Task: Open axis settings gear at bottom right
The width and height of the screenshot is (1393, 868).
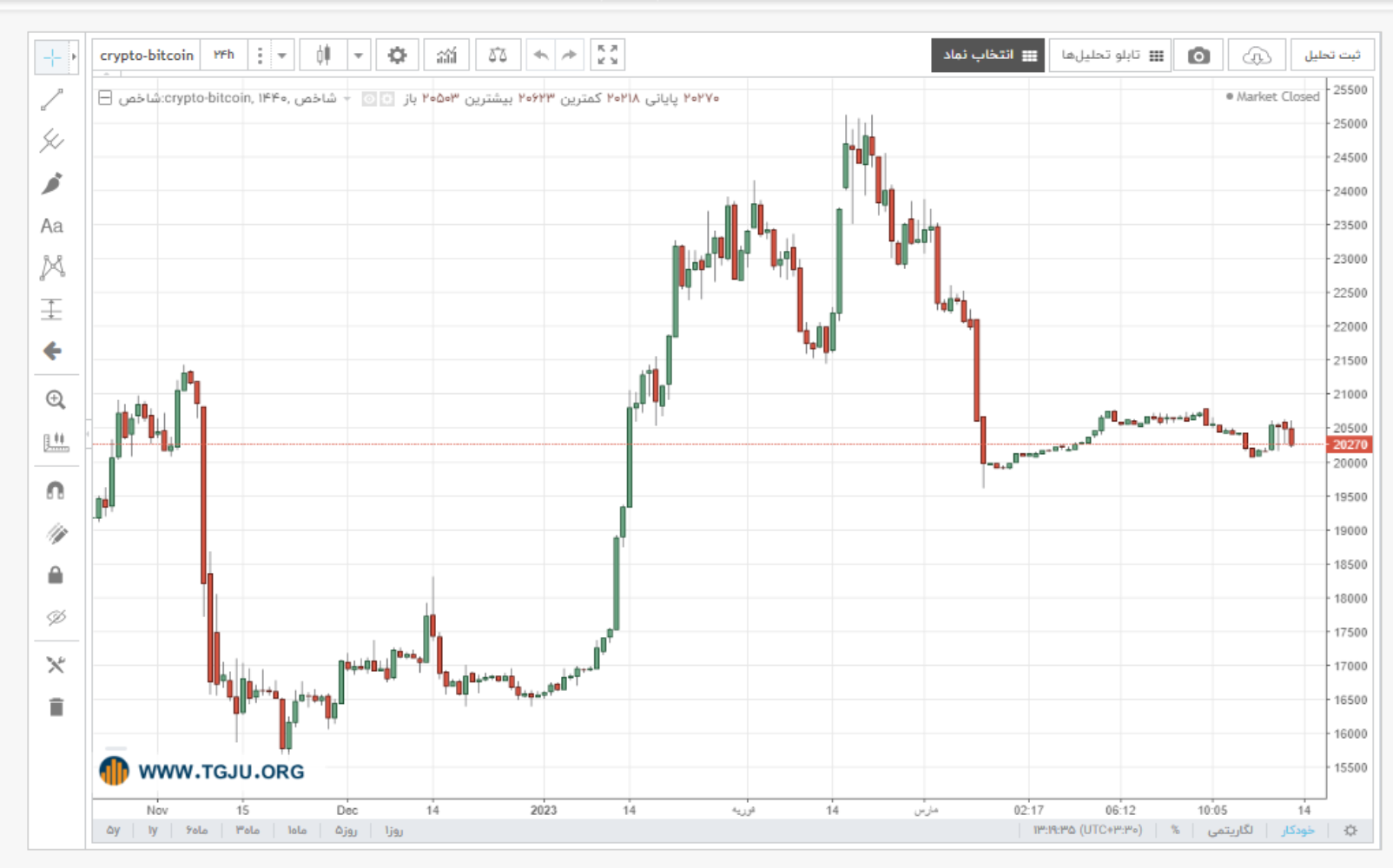Action: 1350,831
